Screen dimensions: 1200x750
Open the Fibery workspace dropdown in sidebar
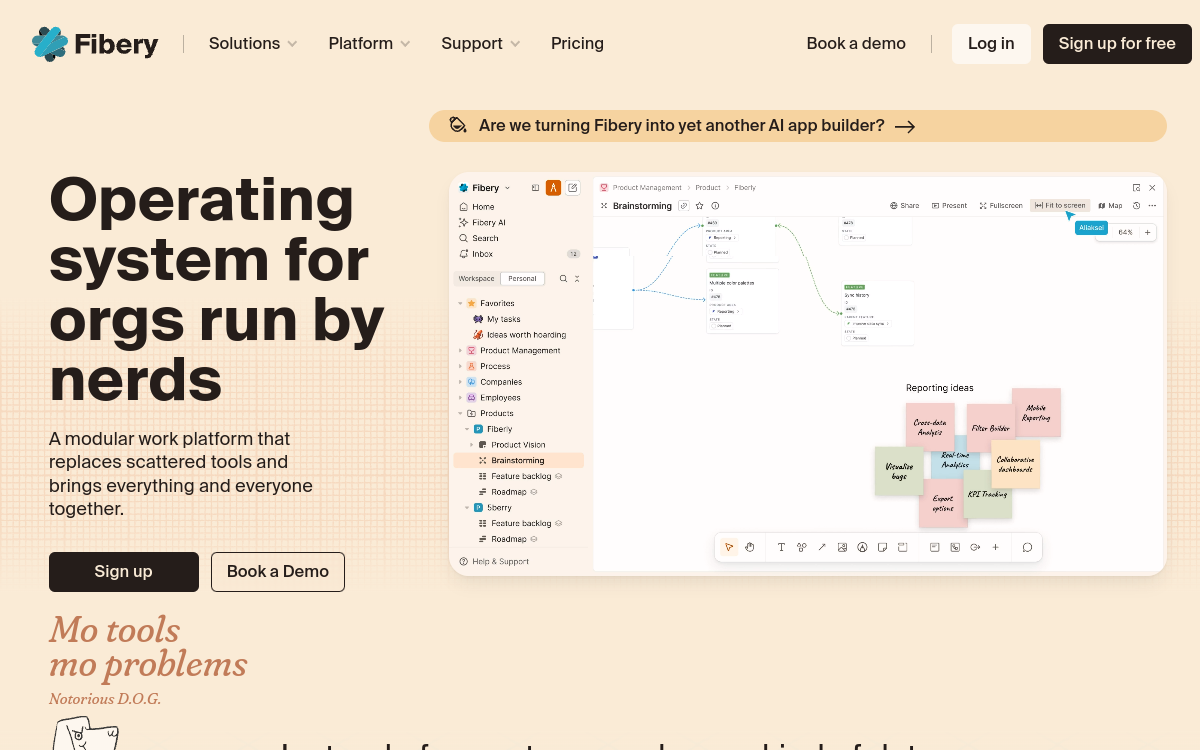pyautogui.click(x=485, y=187)
